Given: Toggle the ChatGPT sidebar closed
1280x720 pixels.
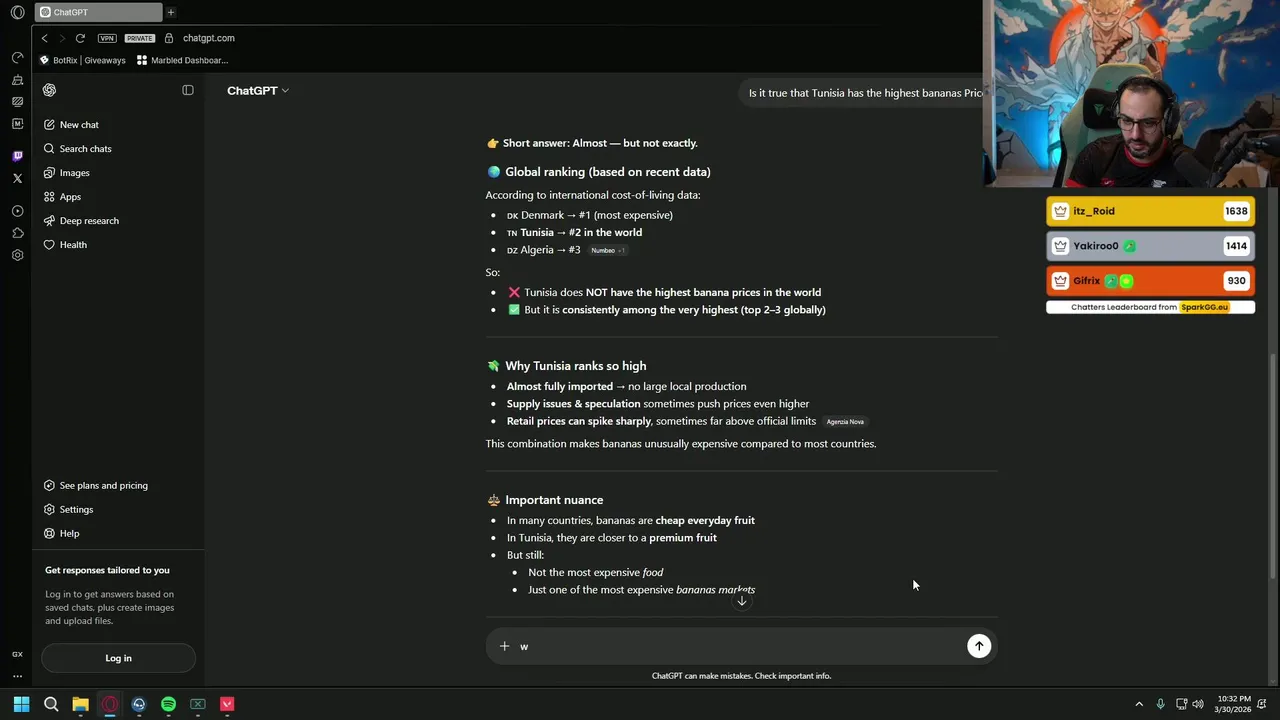Looking at the screenshot, I should [x=188, y=90].
